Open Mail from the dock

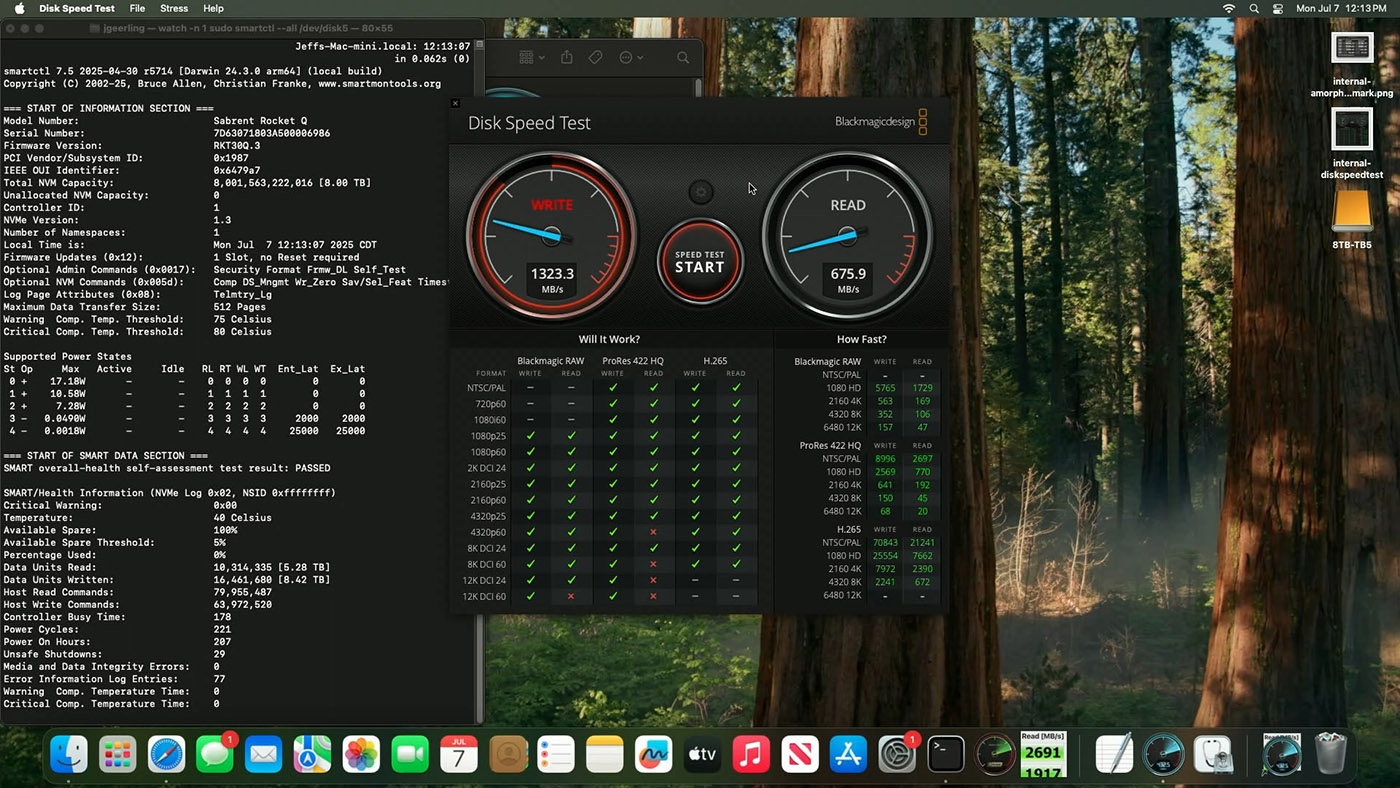tap(264, 754)
